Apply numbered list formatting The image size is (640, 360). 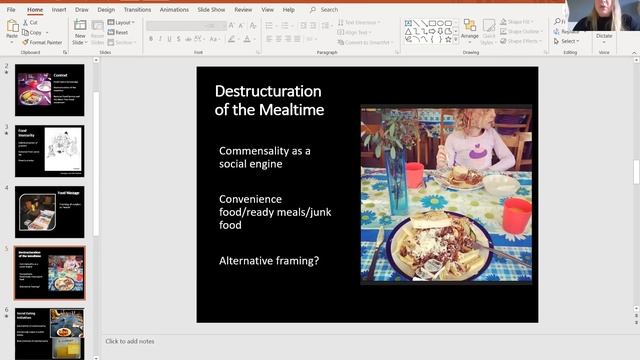tap(284, 26)
